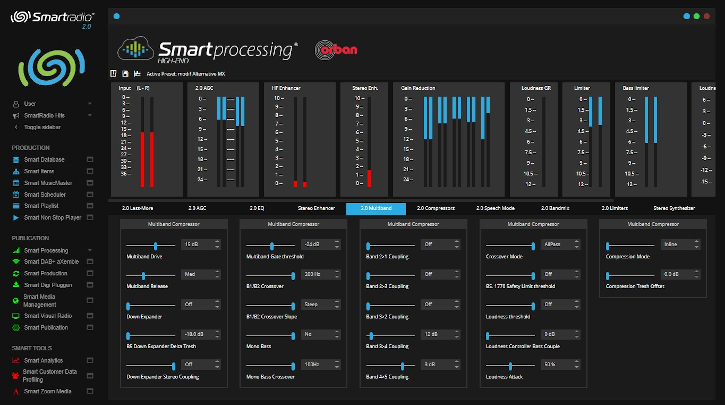Click the Smart Visual Radio monitor icon

pos(16,316)
